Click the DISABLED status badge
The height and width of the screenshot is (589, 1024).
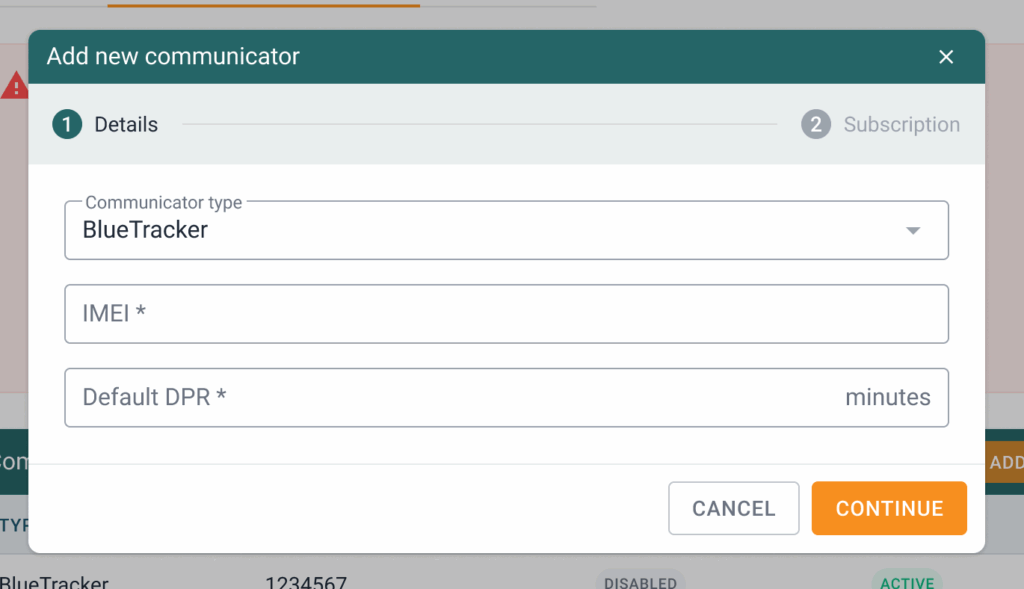pyautogui.click(x=640, y=582)
